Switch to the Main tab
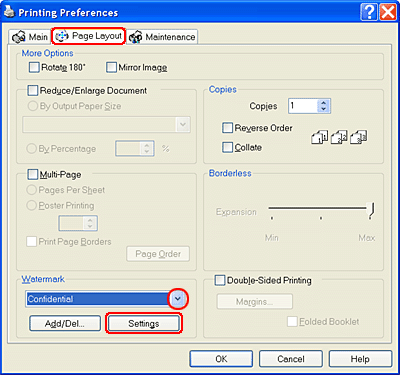This screenshot has height=375, width=400. tap(30, 37)
